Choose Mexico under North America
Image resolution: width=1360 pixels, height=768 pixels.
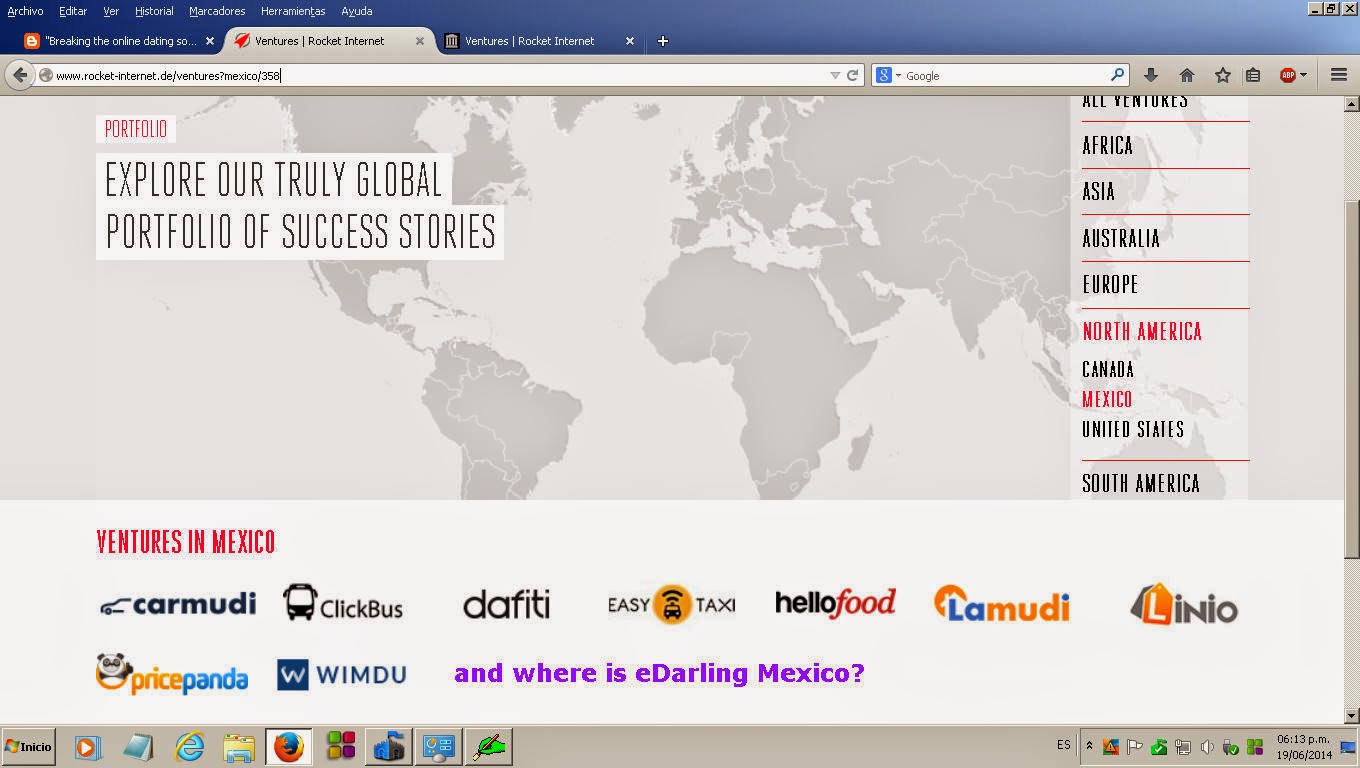click(1107, 400)
